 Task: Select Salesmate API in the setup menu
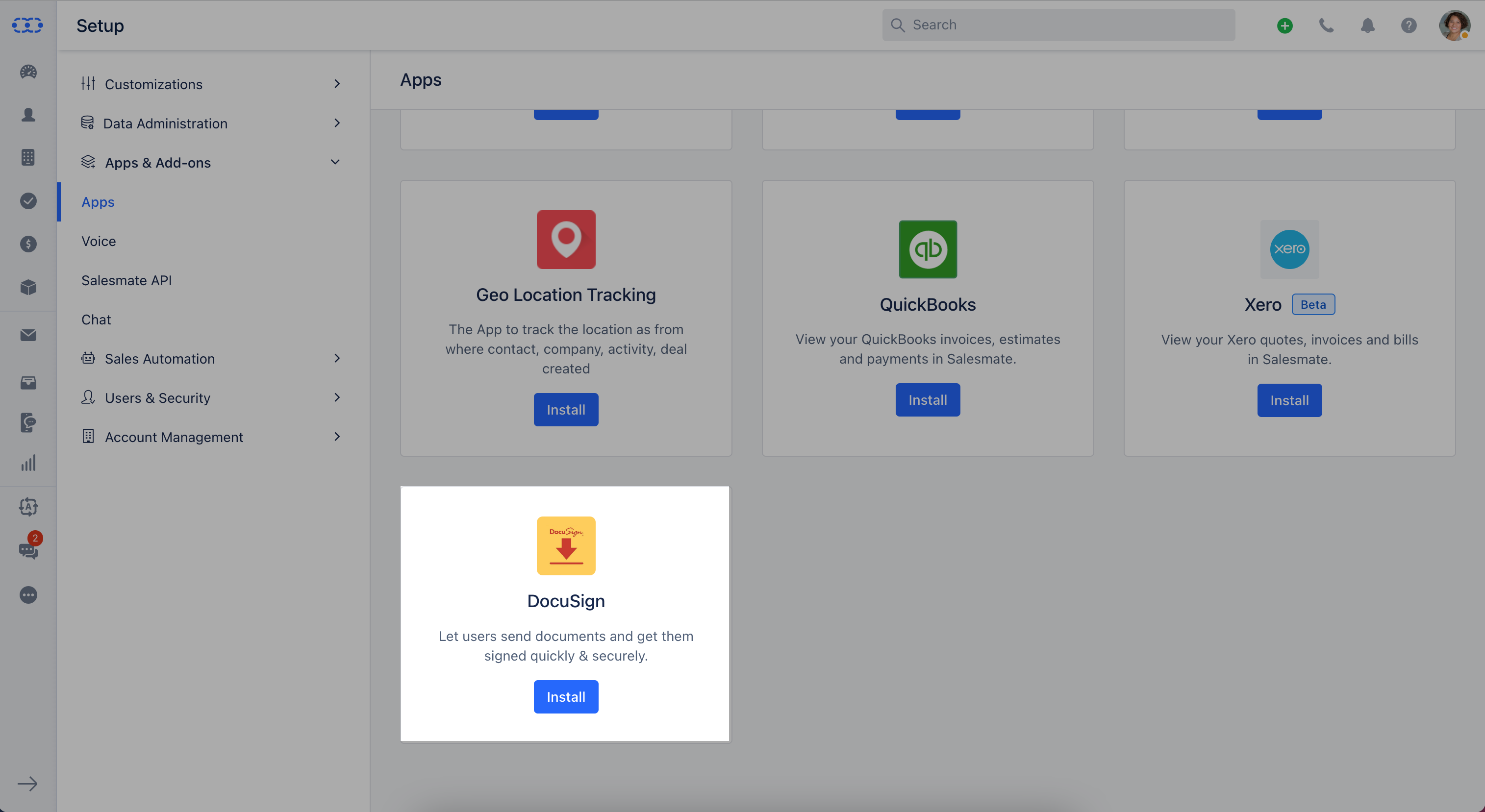pyautogui.click(x=126, y=280)
